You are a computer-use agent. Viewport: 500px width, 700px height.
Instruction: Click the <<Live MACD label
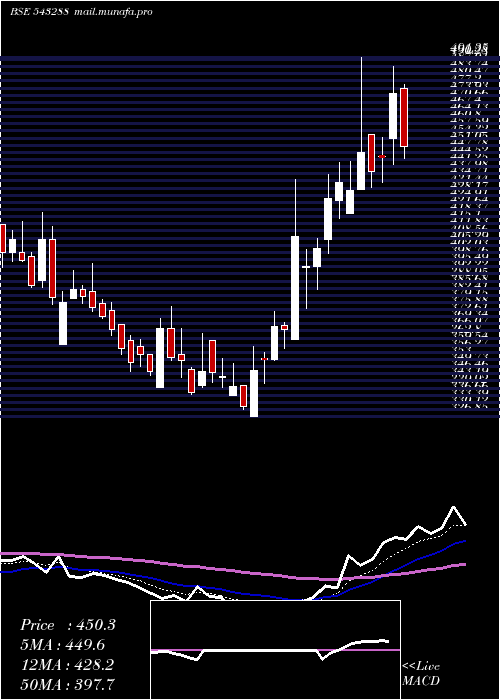pyautogui.click(x=421, y=673)
